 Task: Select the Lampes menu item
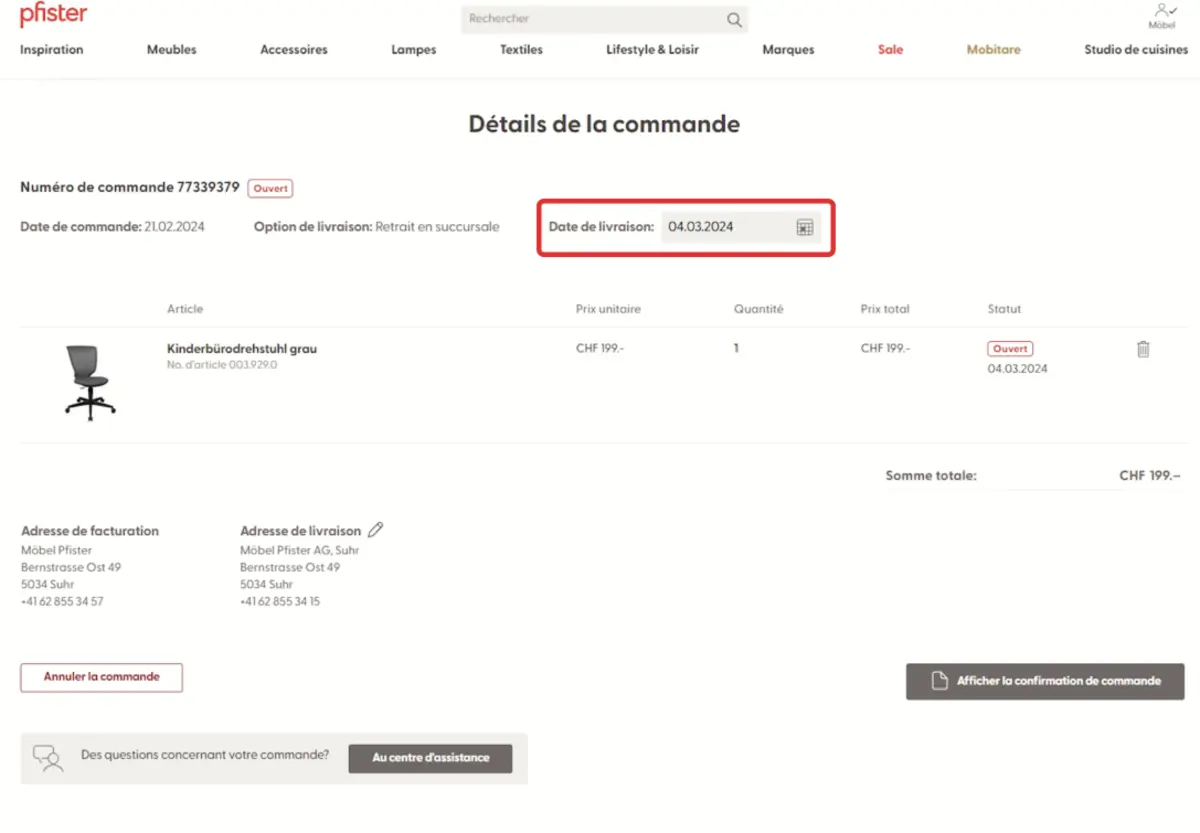coord(414,50)
